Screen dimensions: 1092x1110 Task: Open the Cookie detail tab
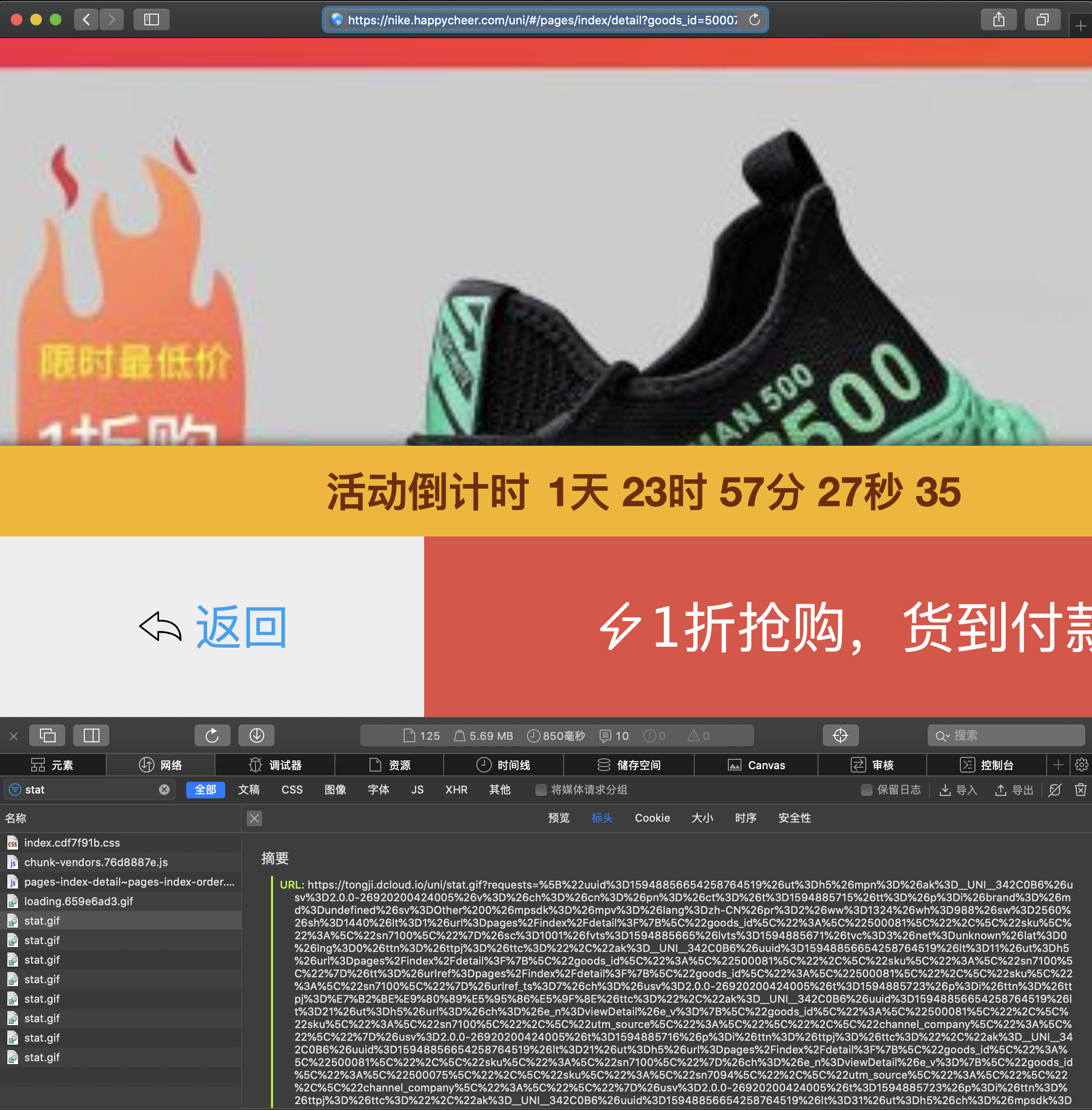(653, 818)
